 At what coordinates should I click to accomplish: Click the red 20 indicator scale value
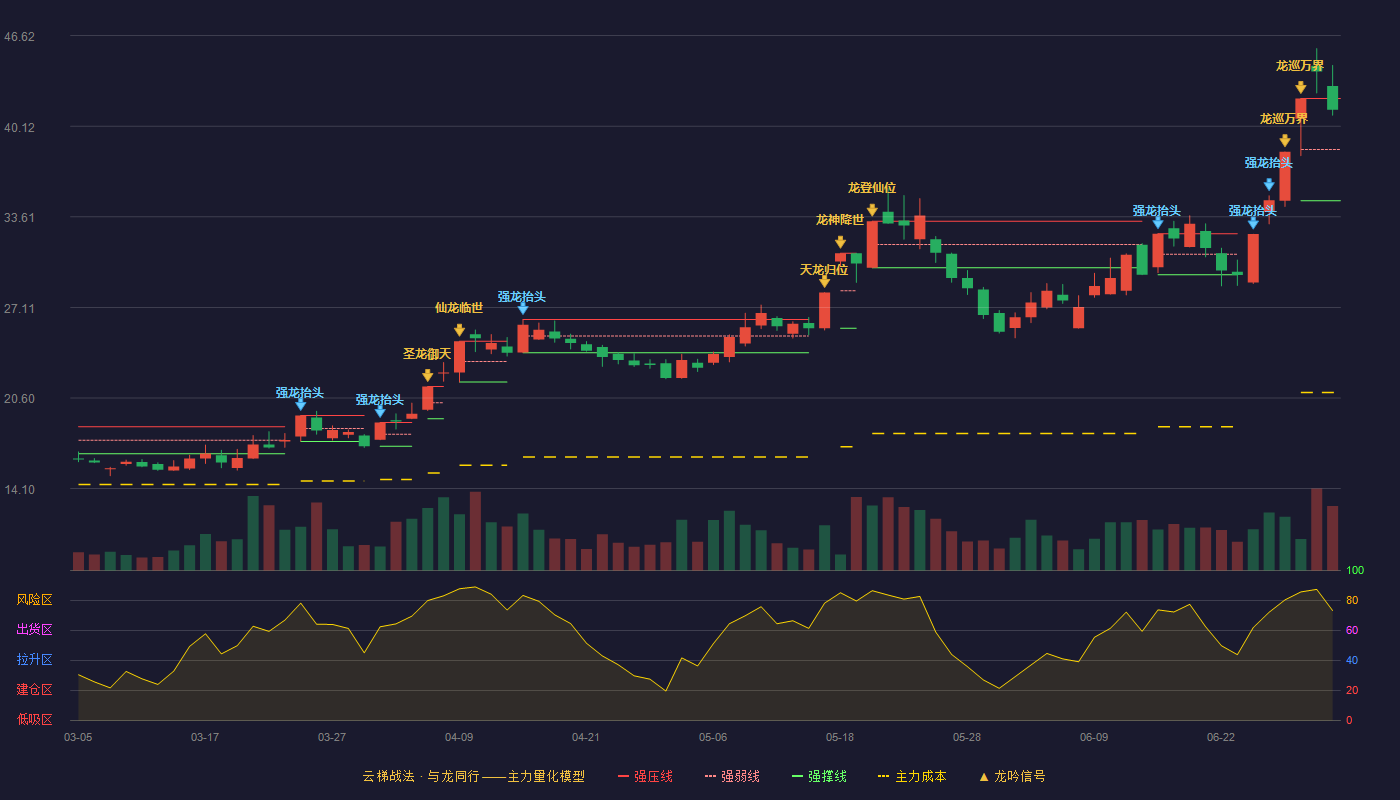click(x=1352, y=690)
